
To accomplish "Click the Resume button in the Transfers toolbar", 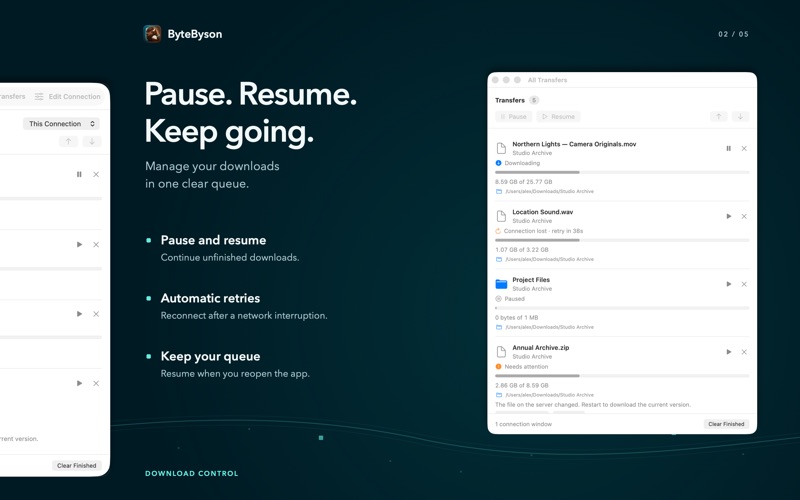I will click(558, 117).
